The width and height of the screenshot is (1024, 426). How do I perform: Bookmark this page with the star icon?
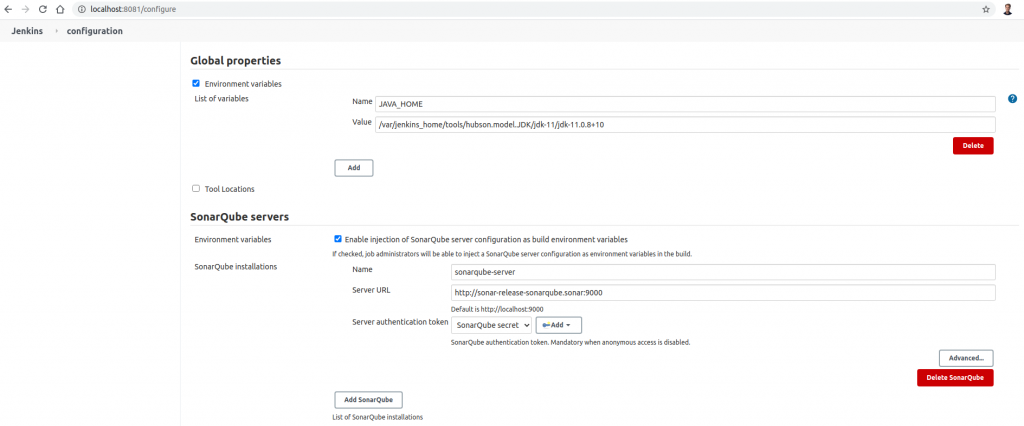pyautogui.click(x=985, y=9)
